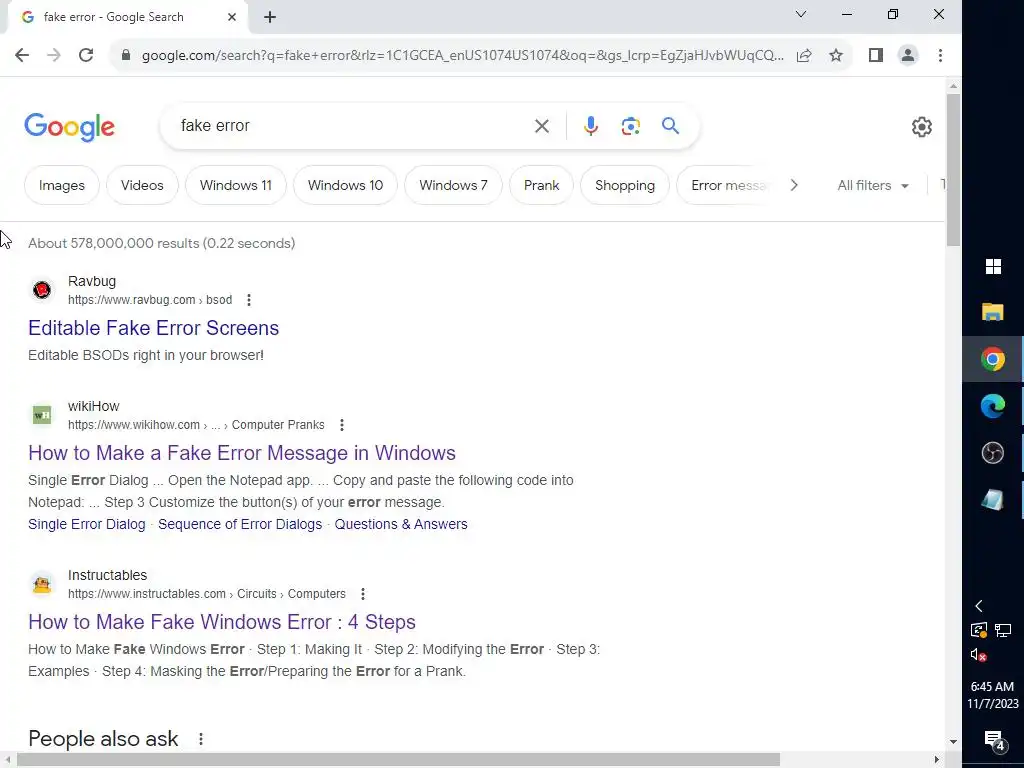The image size is (1024, 768).
Task: Select the Windows 7 filter chip
Action: tap(453, 185)
